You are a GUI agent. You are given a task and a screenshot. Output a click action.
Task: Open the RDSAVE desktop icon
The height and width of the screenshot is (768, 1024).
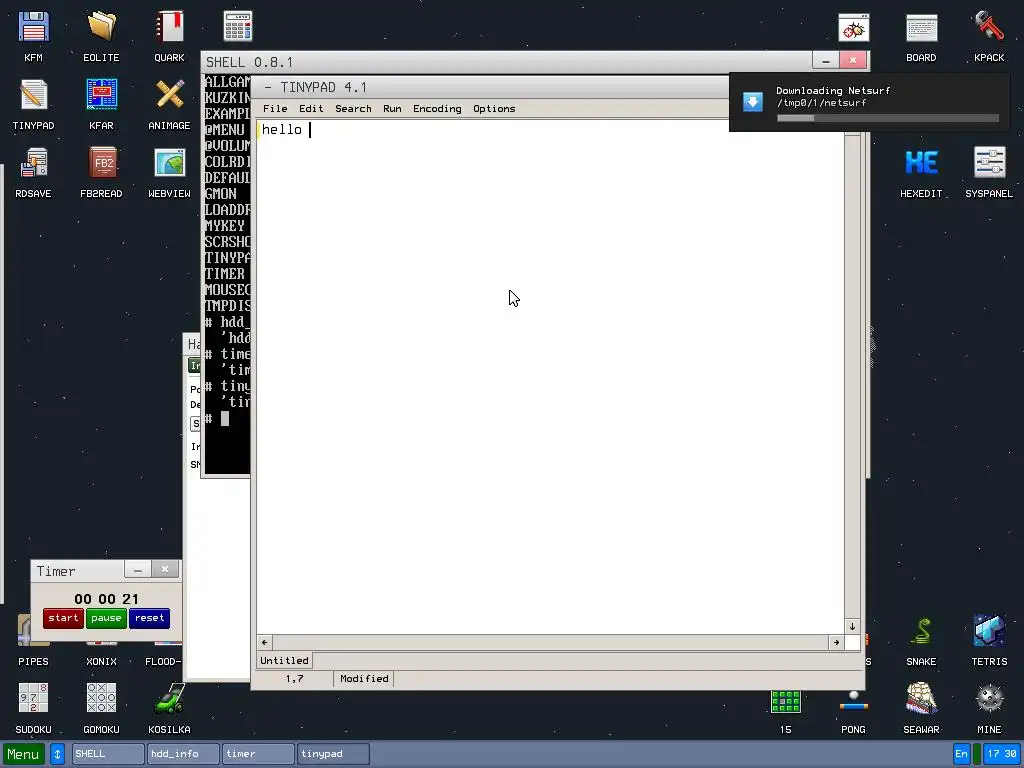(x=33, y=171)
